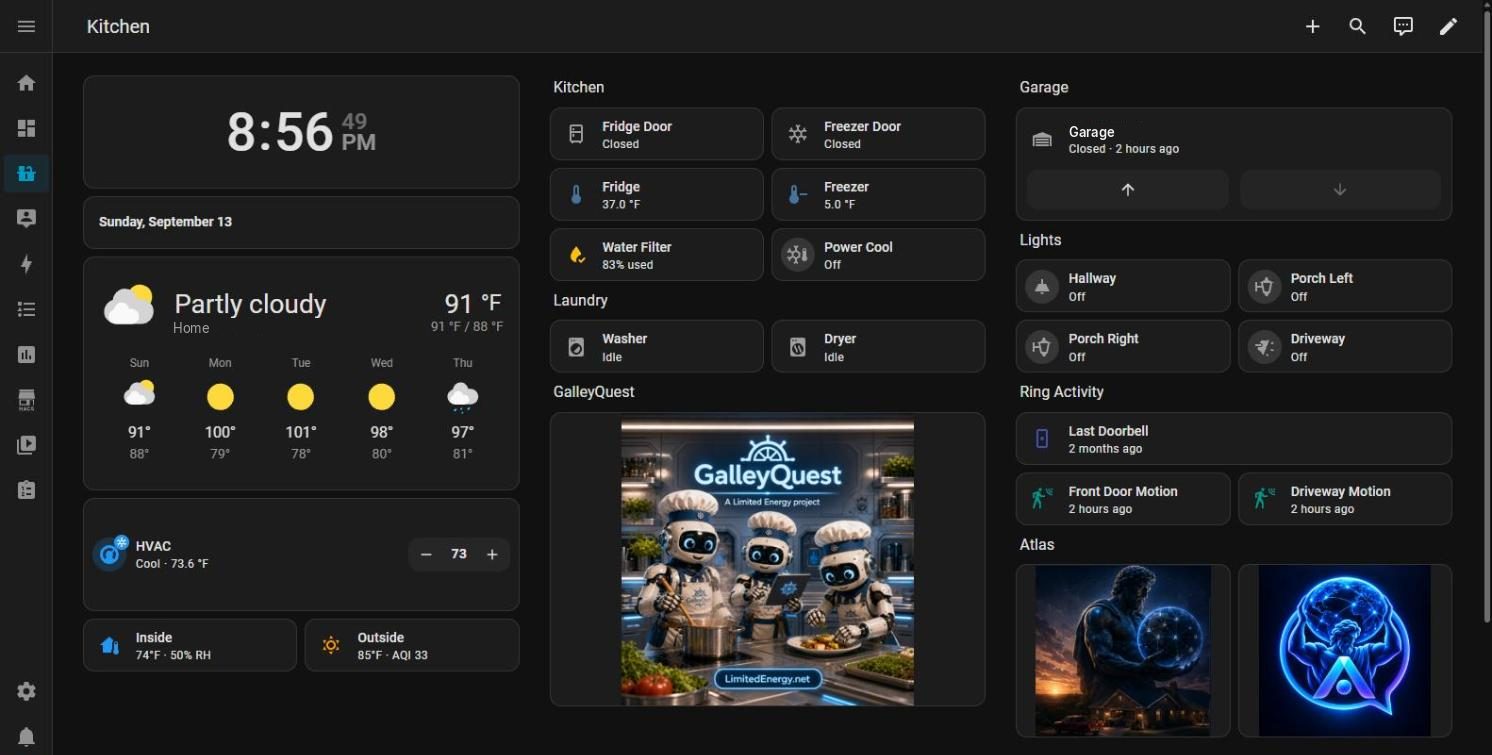The height and width of the screenshot is (755, 1492).
Task: Open the To-do clipboard sidebar icon
Action: [x=26, y=490]
